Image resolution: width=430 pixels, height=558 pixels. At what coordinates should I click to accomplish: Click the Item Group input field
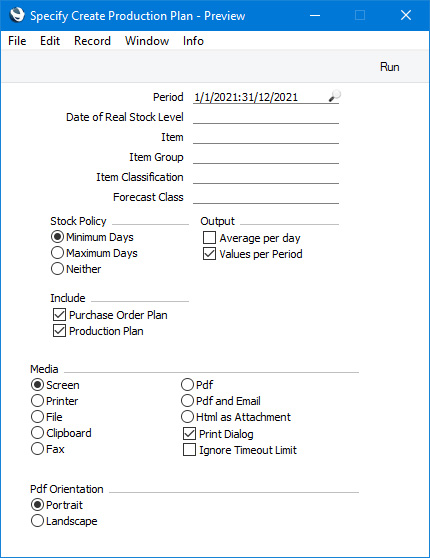point(266,157)
